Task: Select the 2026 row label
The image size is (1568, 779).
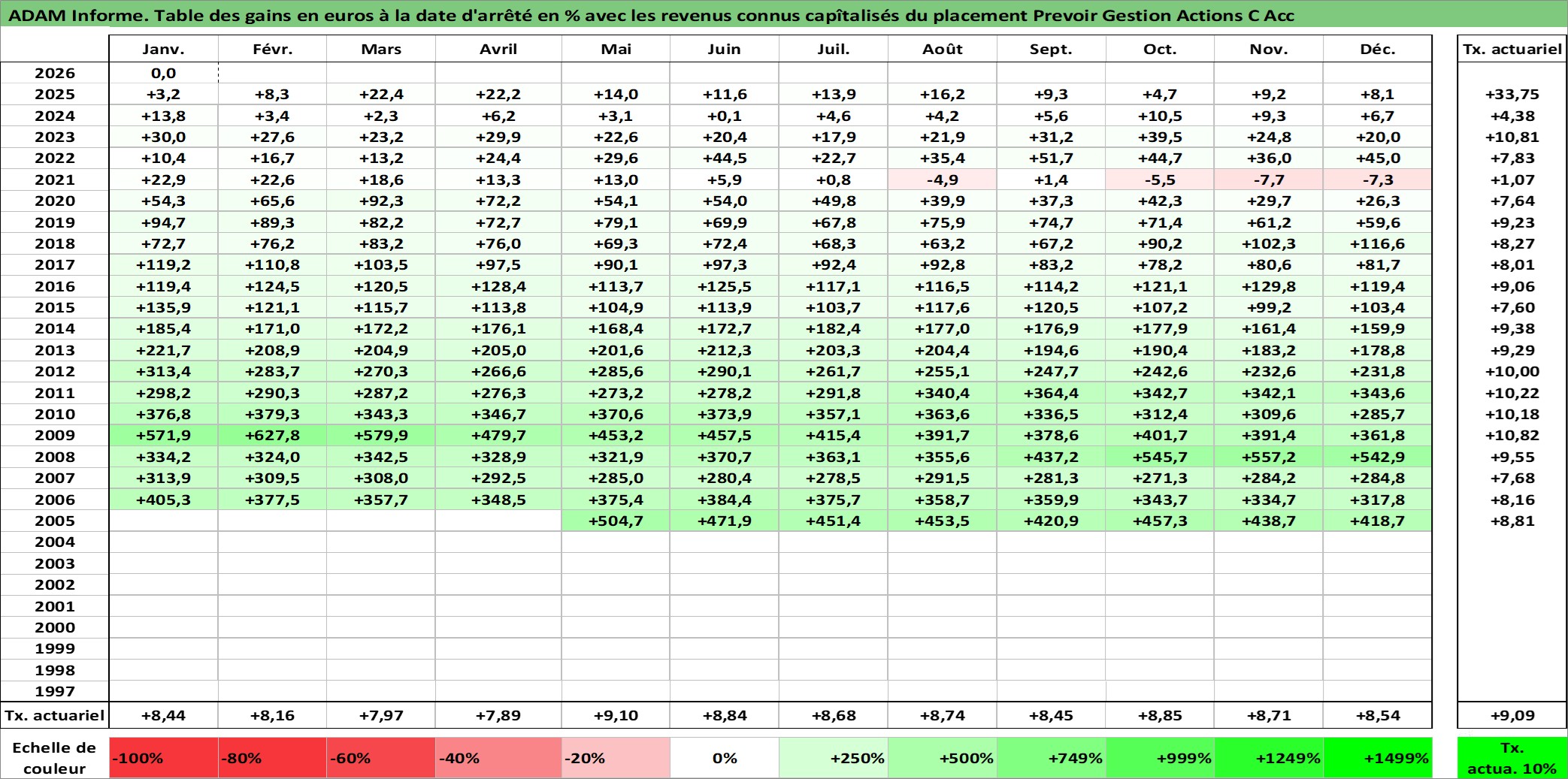Action: 55,73
